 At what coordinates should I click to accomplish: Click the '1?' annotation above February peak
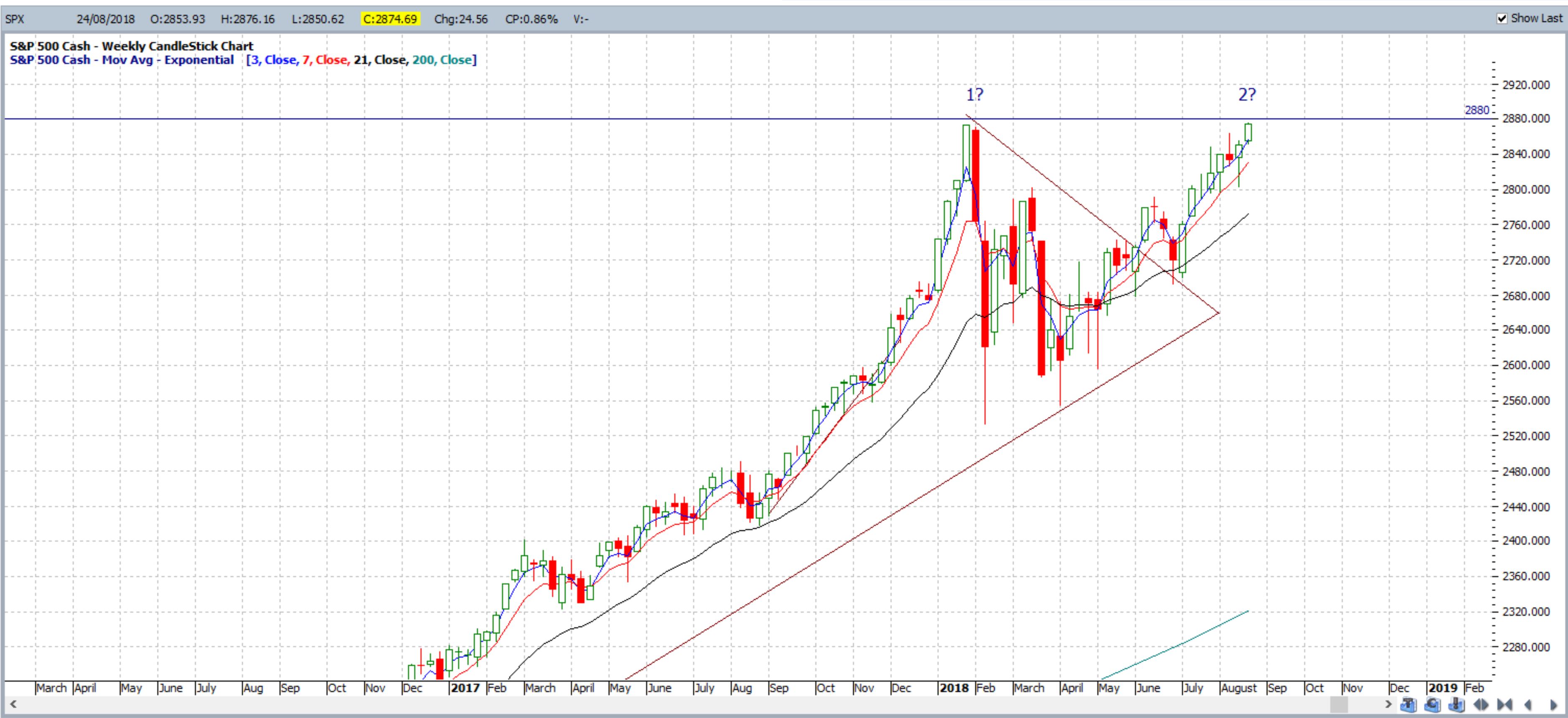[975, 94]
